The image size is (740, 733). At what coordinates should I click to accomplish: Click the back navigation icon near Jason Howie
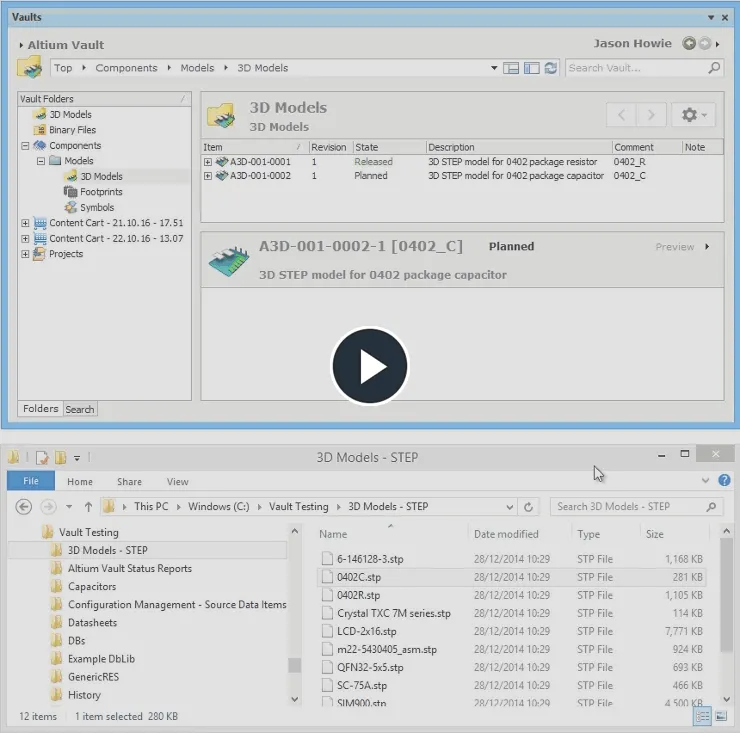click(689, 43)
